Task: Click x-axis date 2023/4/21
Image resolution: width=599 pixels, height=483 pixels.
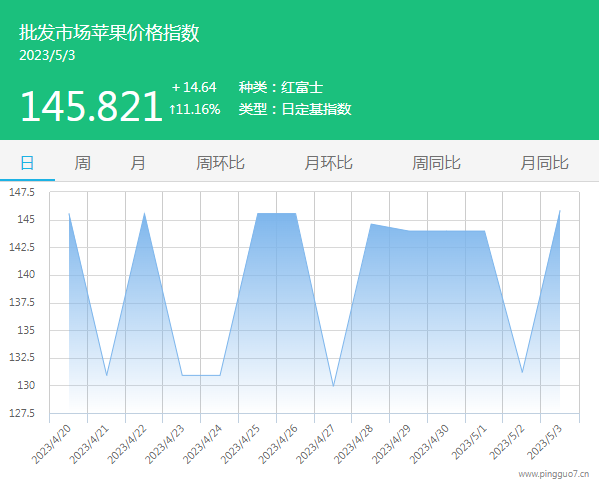Action: click(89, 444)
